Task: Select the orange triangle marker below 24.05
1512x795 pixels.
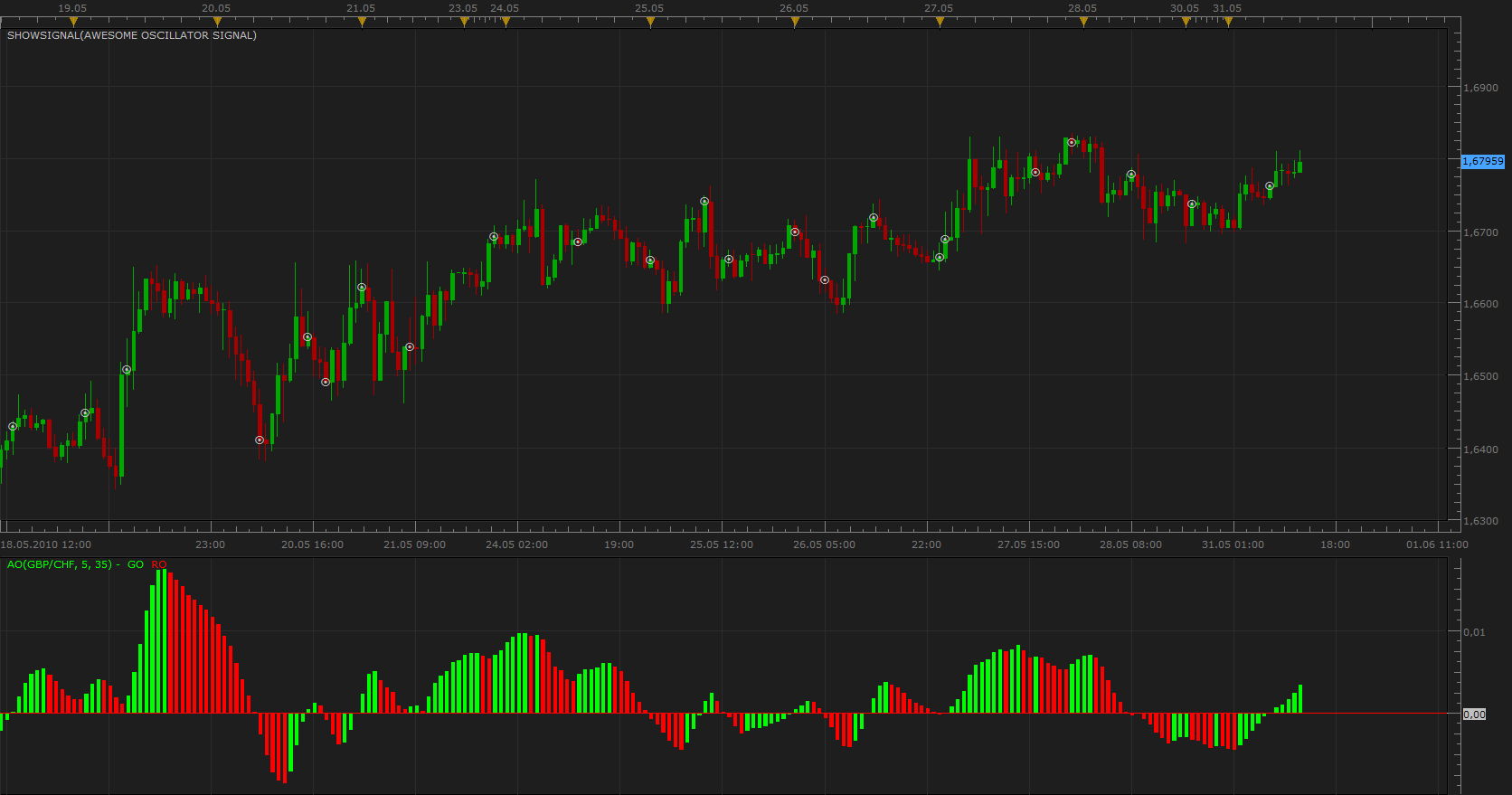Action: tap(506, 23)
